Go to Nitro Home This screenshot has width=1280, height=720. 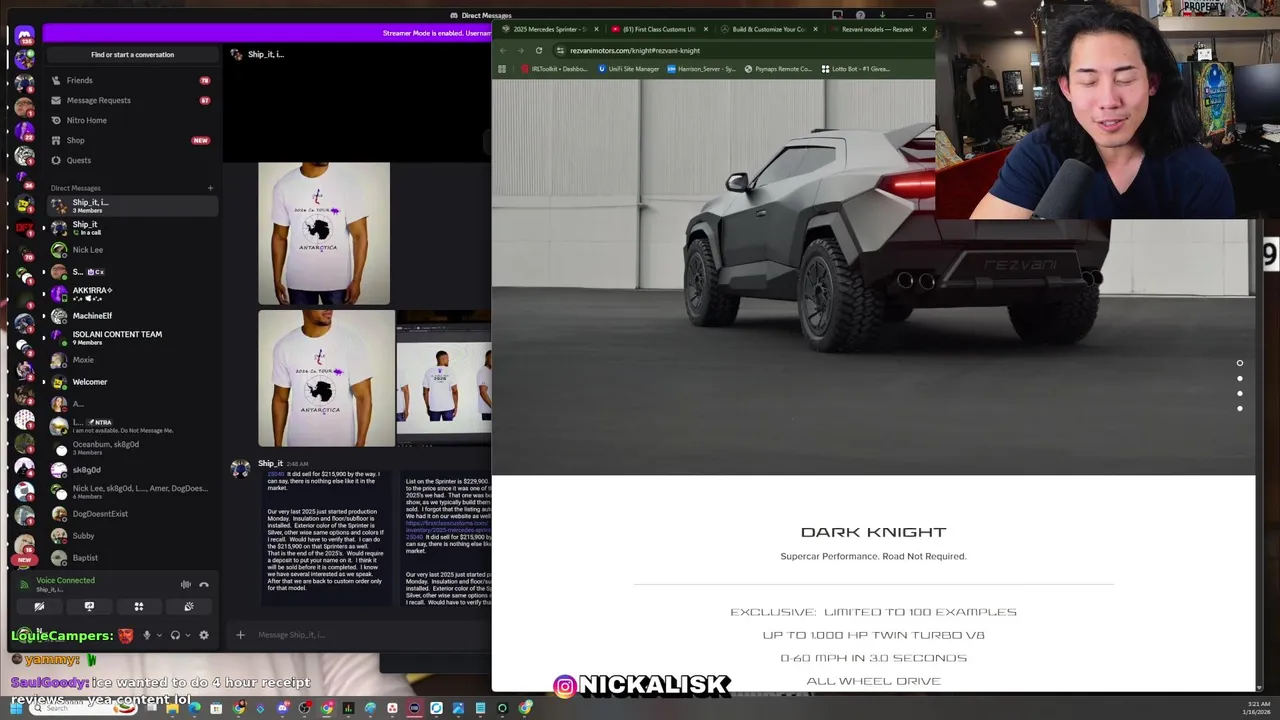pyautogui.click(x=132, y=120)
